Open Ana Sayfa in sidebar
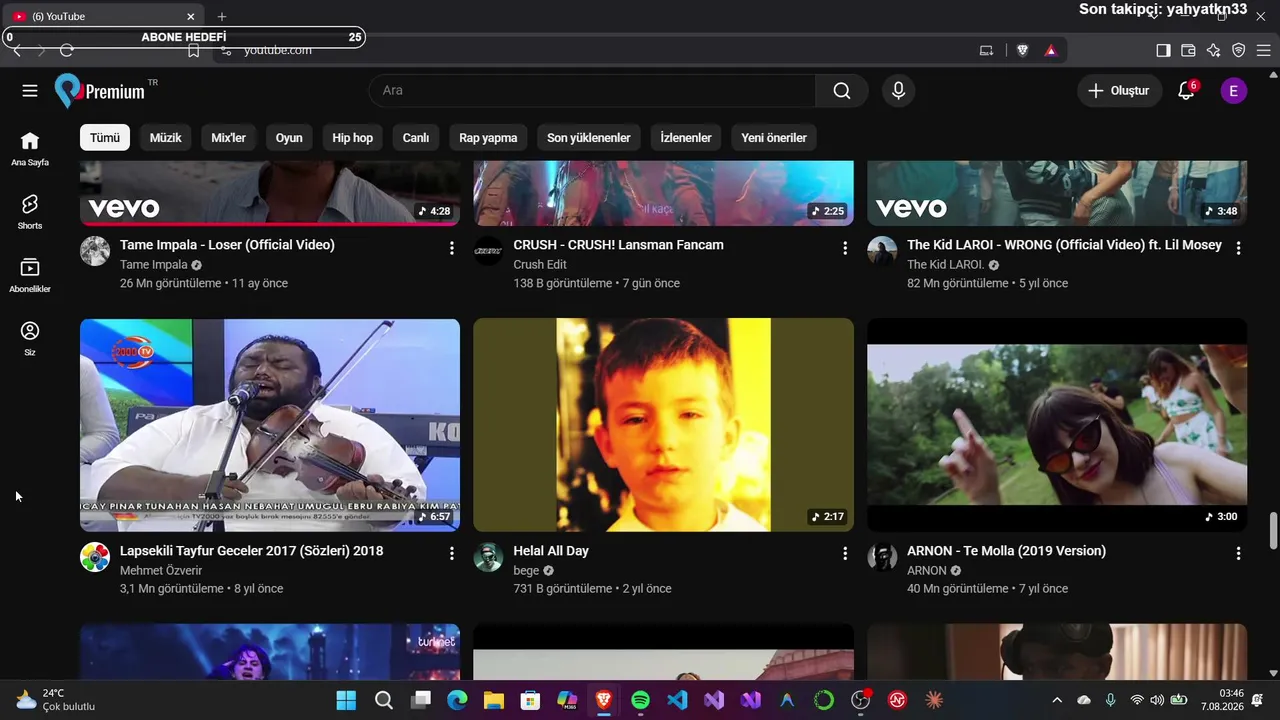The image size is (1280, 720). (30, 148)
